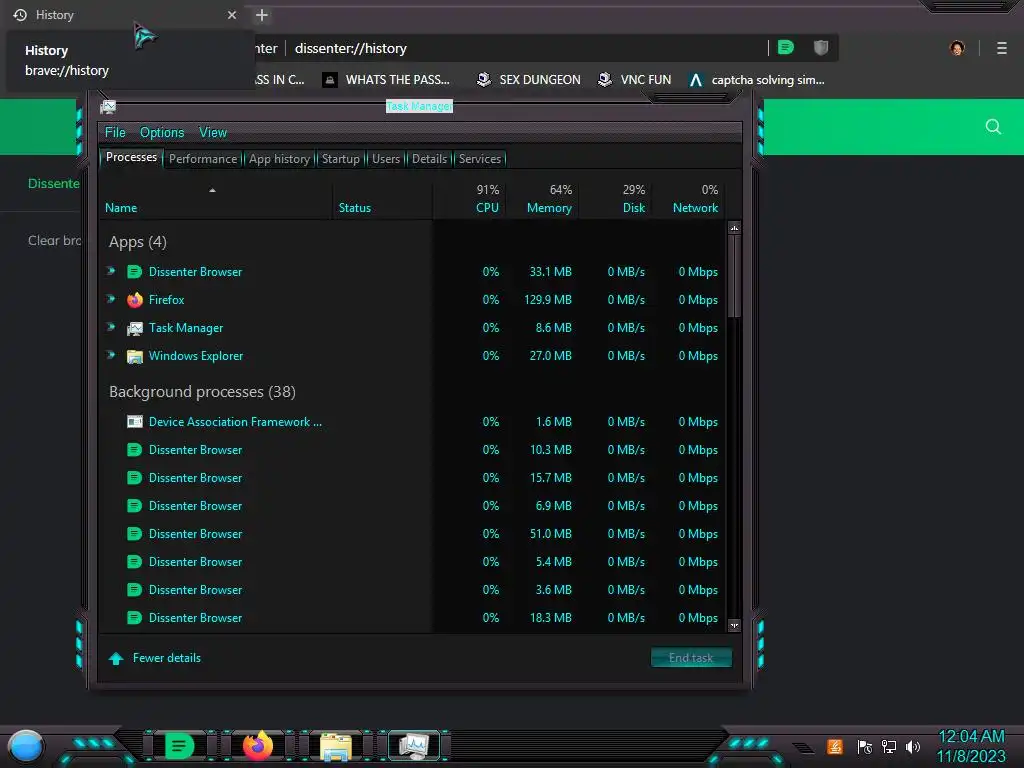This screenshot has height=768, width=1024.
Task: Click the search icon on history page
Action: 993,126
